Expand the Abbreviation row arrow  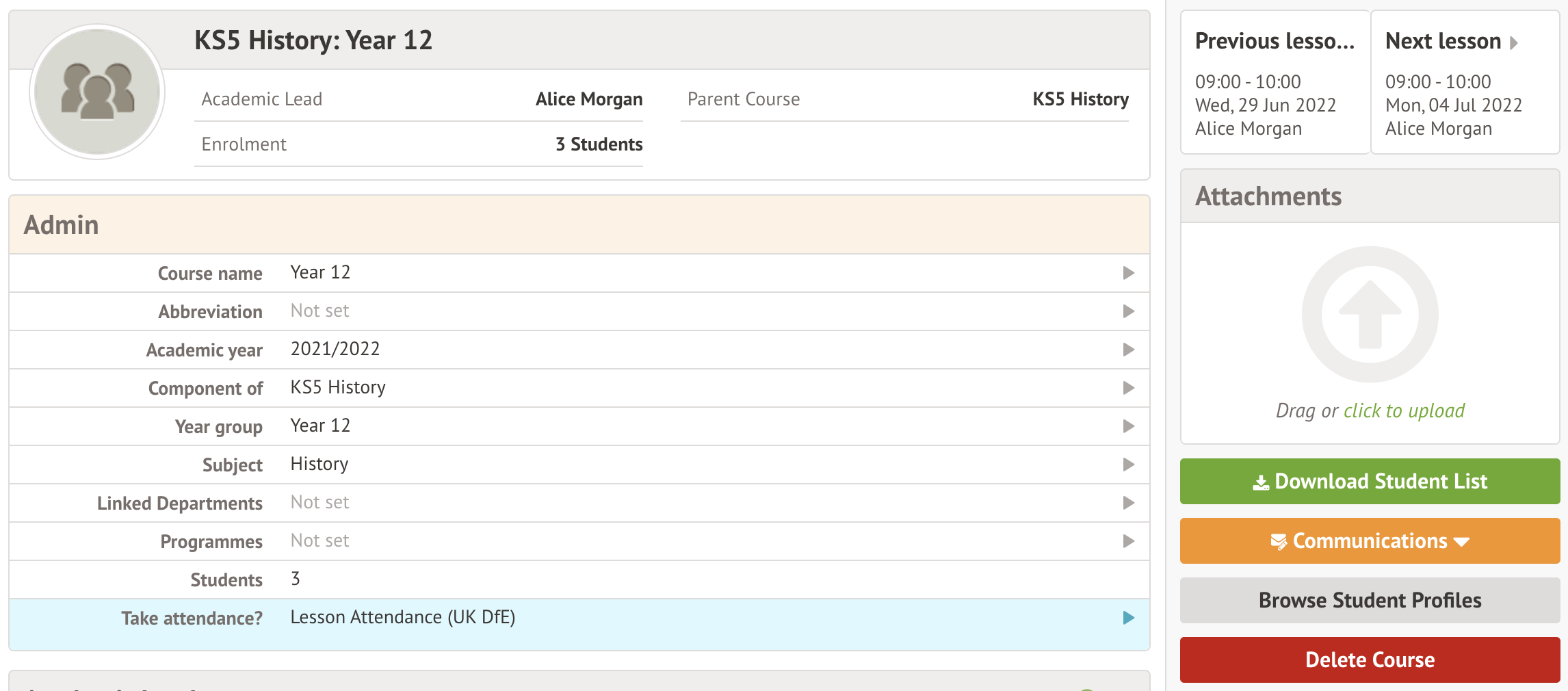[1128, 311]
